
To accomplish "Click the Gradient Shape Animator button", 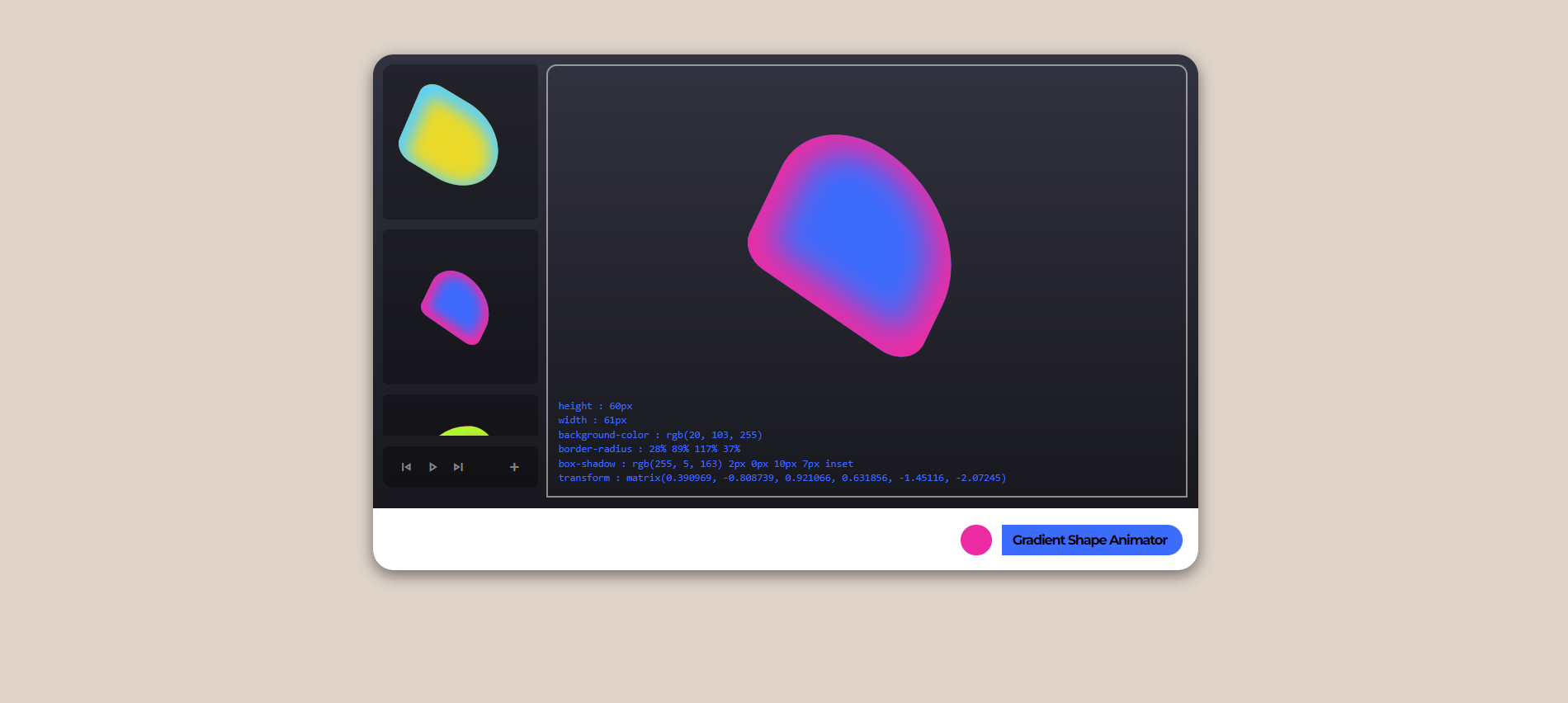I will [1091, 540].
